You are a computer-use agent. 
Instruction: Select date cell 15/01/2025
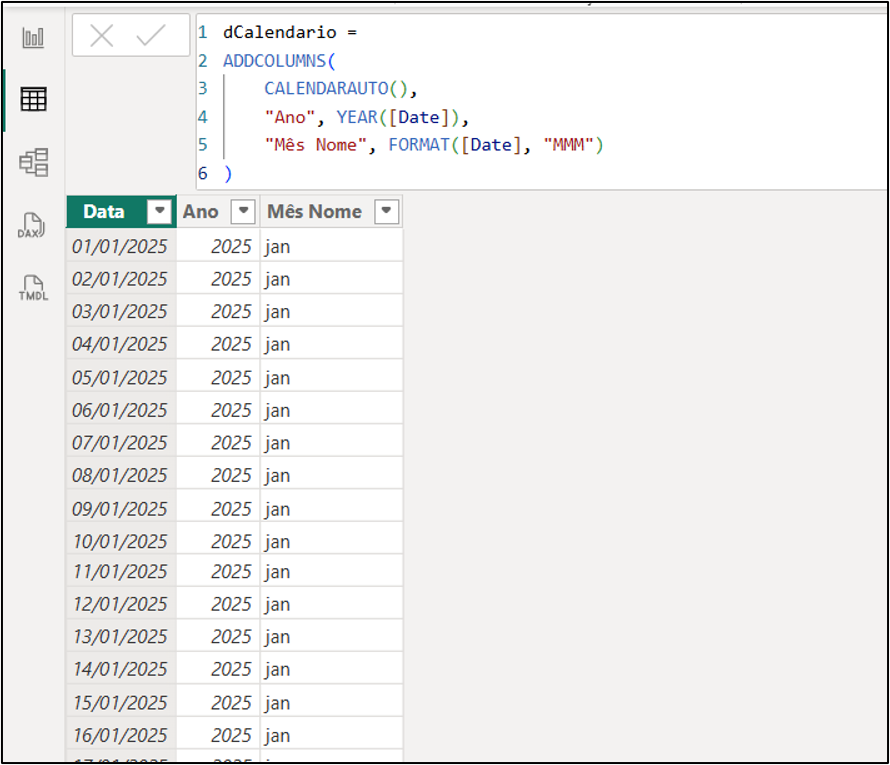(x=121, y=702)
